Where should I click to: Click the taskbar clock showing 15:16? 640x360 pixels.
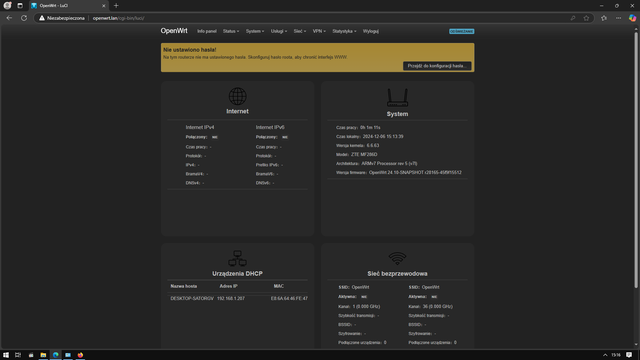point(616,355)
